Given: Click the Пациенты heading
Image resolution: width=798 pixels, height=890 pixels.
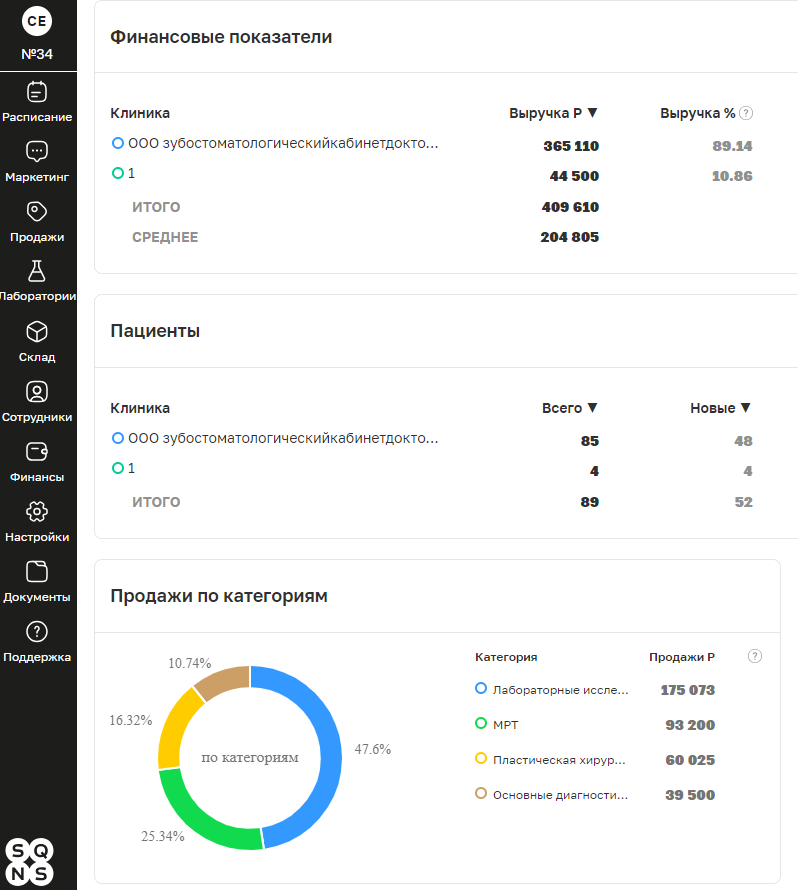Looking at the screenshot, I should 155,330.
